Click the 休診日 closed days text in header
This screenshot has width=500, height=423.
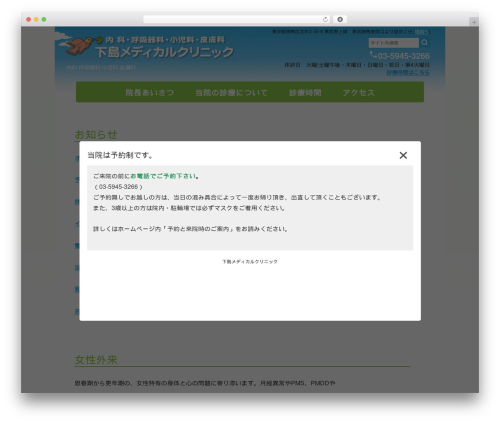coord(357,65)
